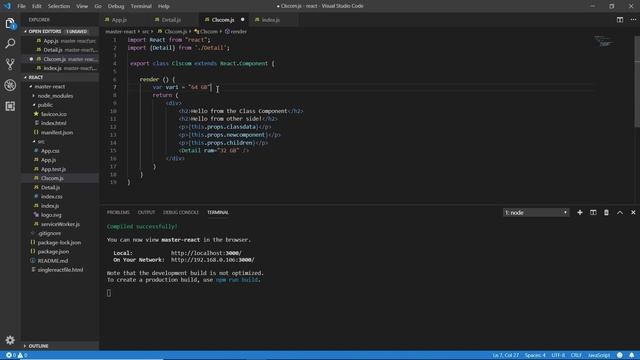Click the render breadcrumb item
Image resolution: width=640 pixels, height=360 pixels.
click(236, 31)
